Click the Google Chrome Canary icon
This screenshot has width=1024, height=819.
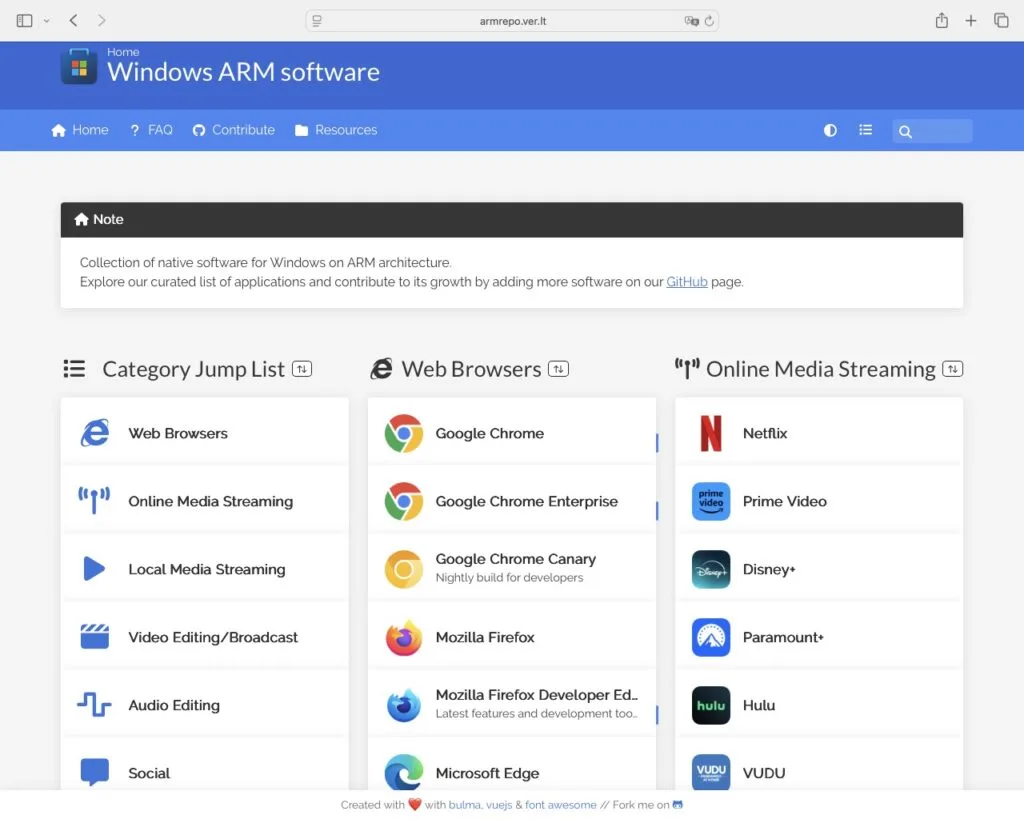(x=404, y=569)
